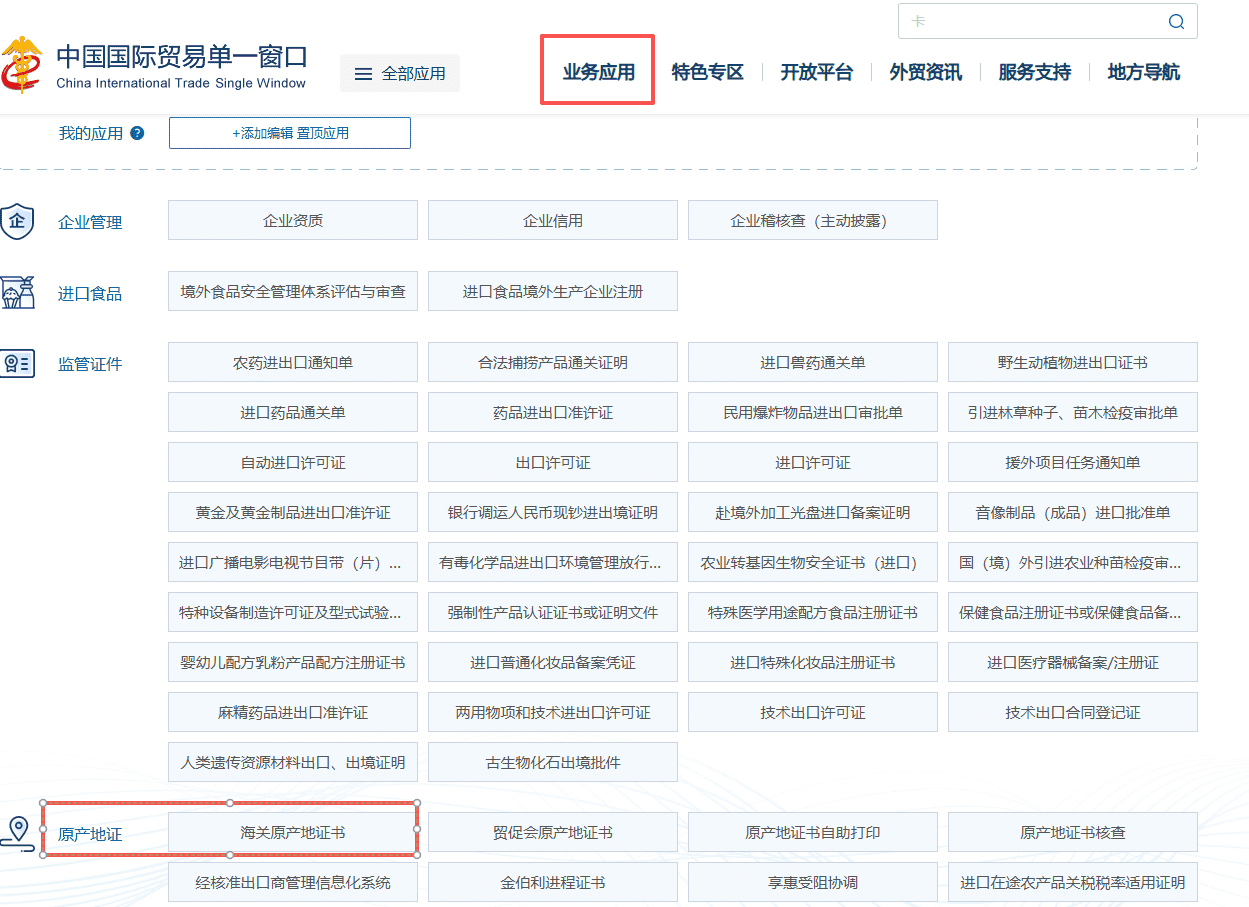This screenshot has width=1249, height=907.
Task: Open the 特色专区 menu
Action: (x=708, y=71)
